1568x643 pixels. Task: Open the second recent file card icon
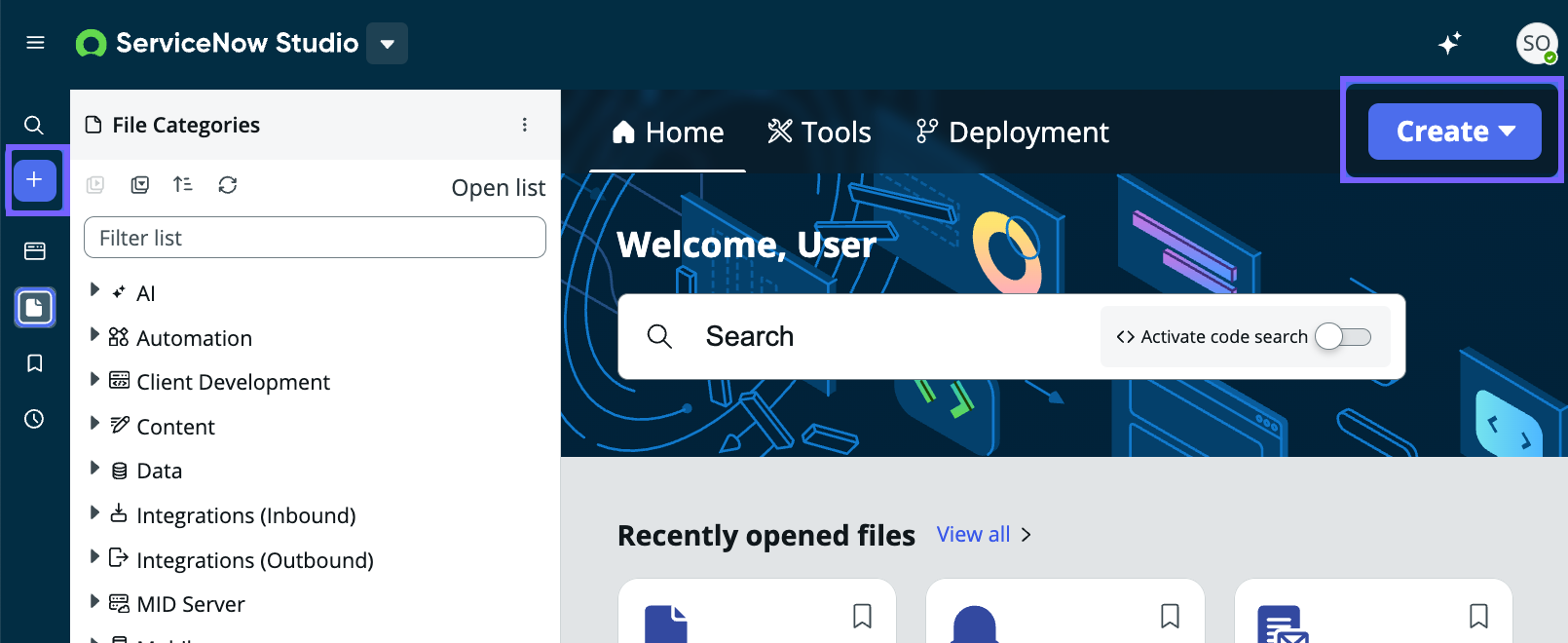coord(975,624)
